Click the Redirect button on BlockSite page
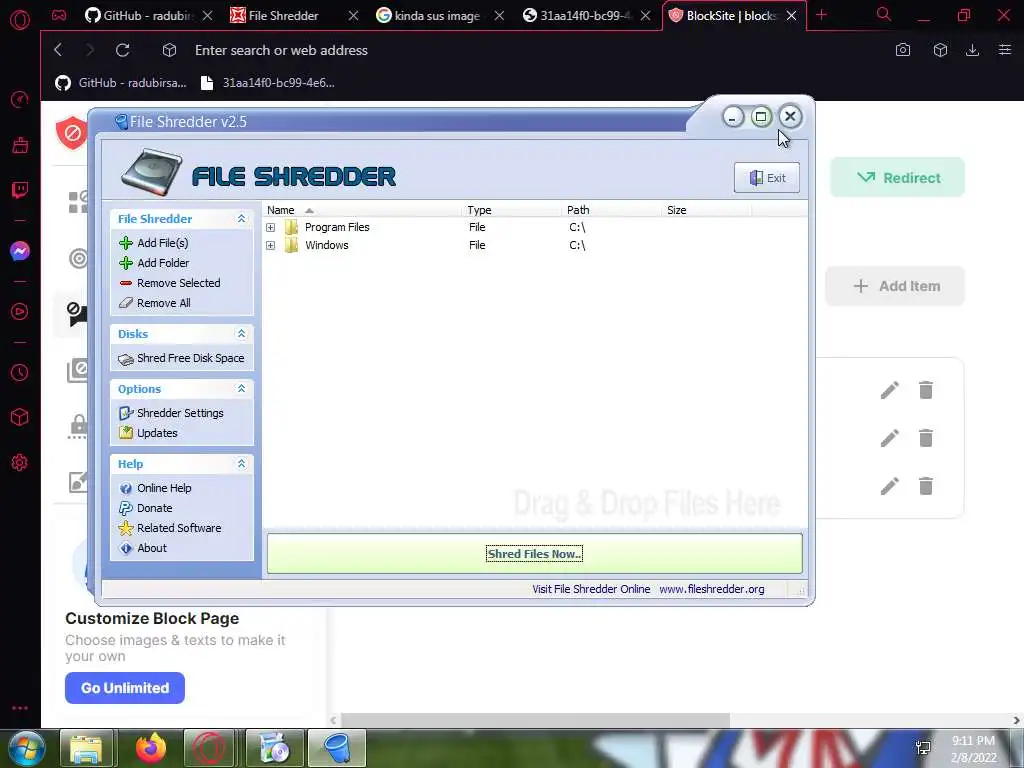This screenshot has width=1024, height=768. coord(897,178)
